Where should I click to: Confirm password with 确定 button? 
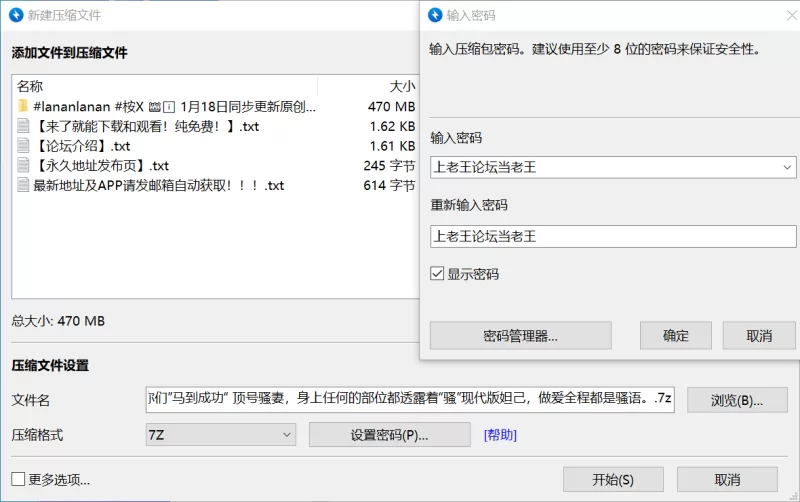[676, 336]
